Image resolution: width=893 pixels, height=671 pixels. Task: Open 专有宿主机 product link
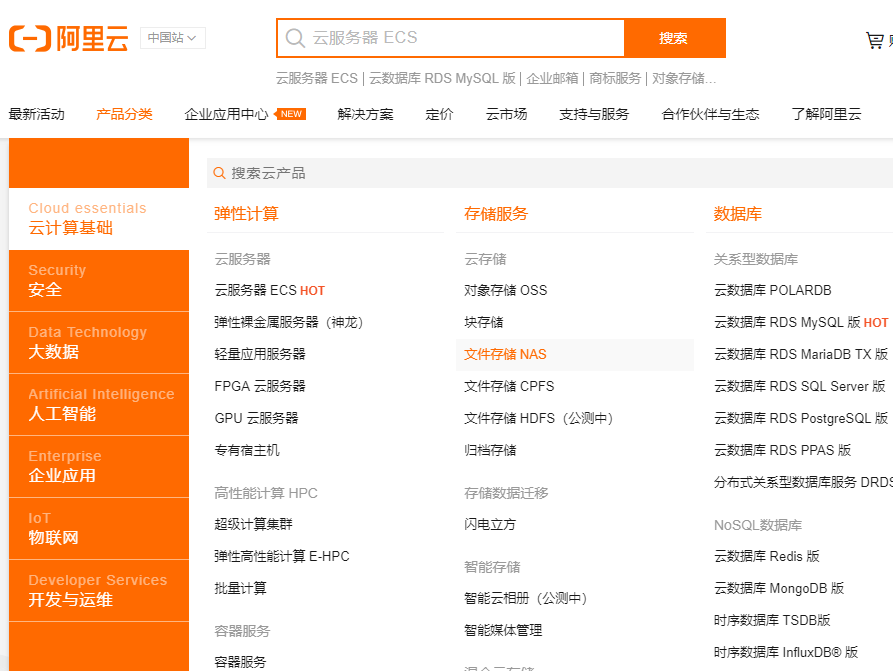pos(247,451)
